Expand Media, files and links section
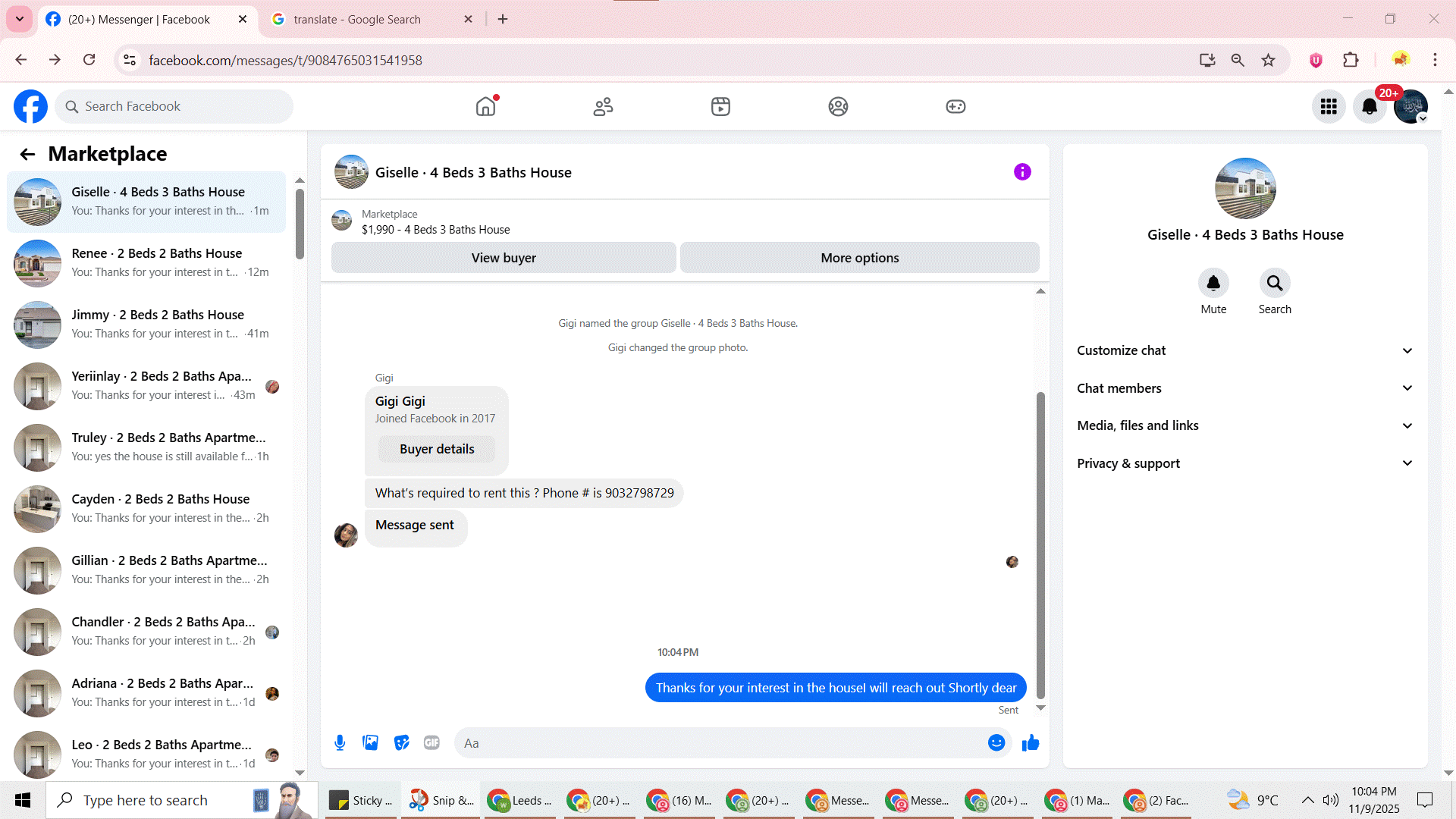The height and width of the screenshot is (819, 1456). [x=1245, y=425]
